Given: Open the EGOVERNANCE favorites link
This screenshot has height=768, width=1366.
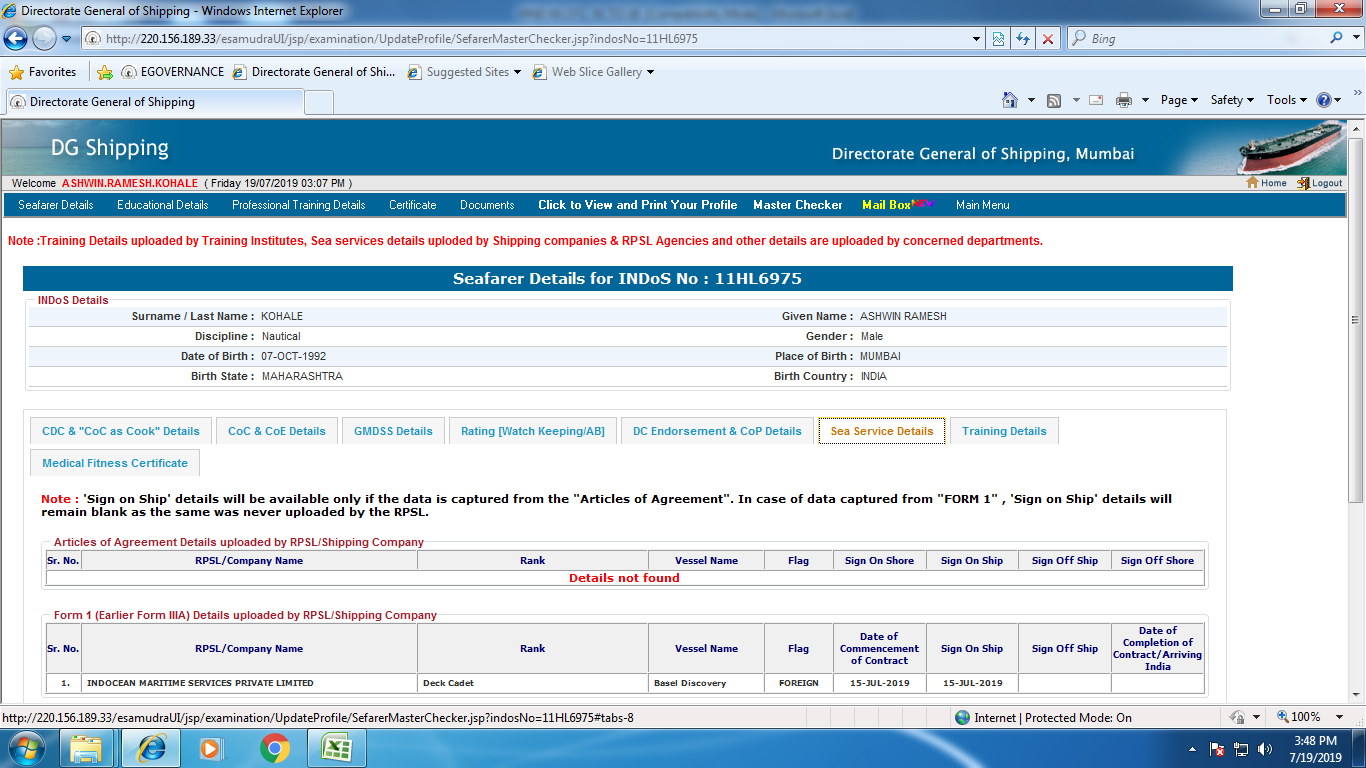Looking at the screenshot, I should 173,72.
